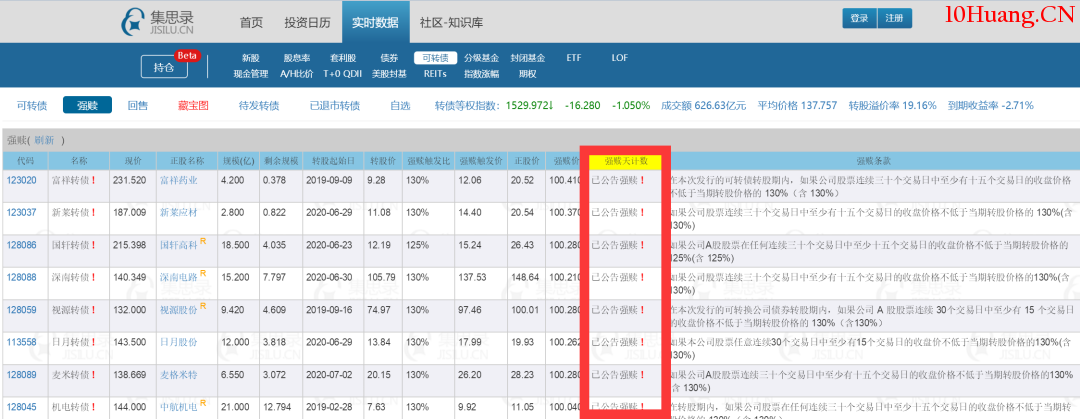The image size is (1080, 419).
Task: Click the R margin-trading icon beside 国轩高科
Action: click(x=203, y=241)
